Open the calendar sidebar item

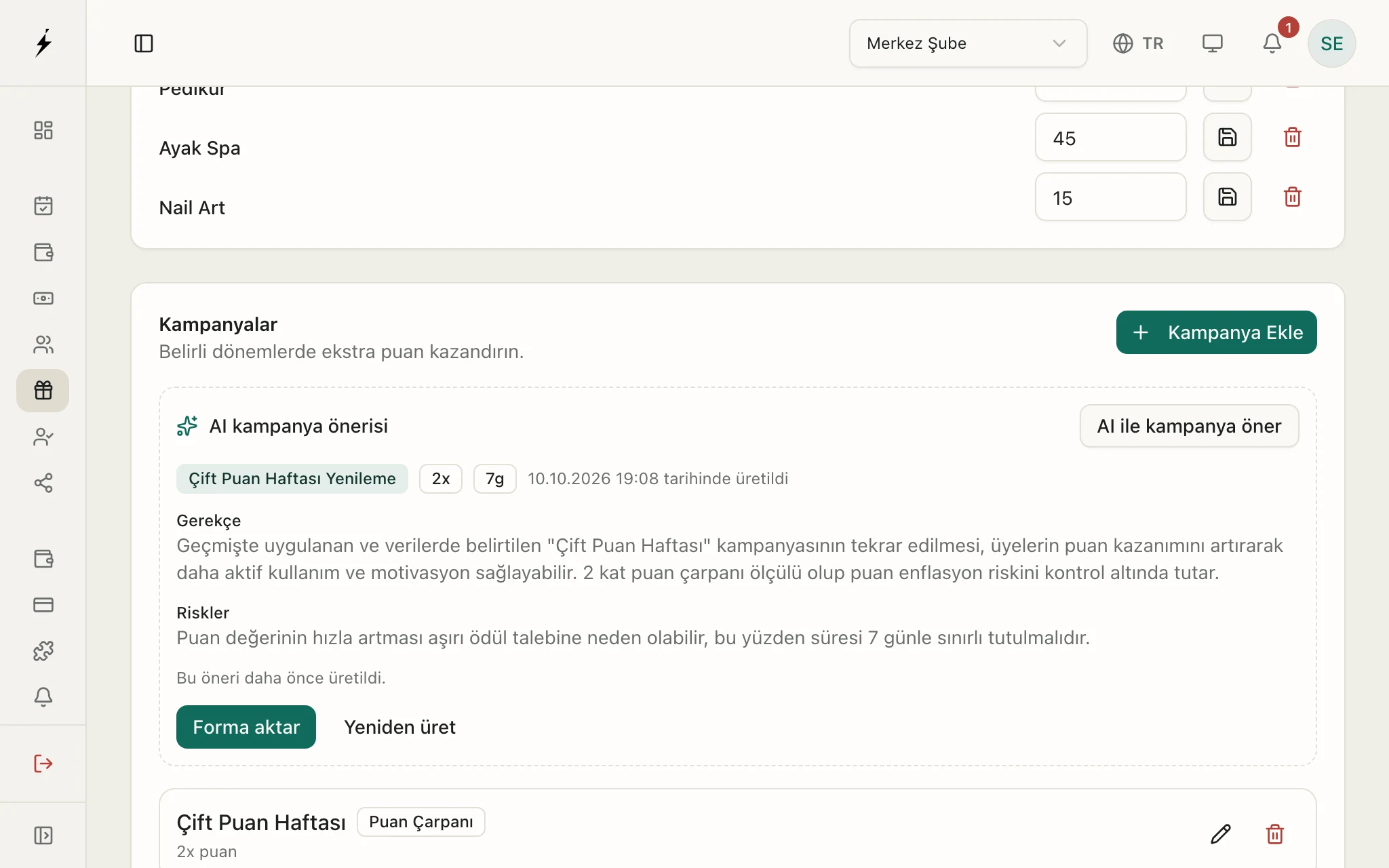[43, 205]
